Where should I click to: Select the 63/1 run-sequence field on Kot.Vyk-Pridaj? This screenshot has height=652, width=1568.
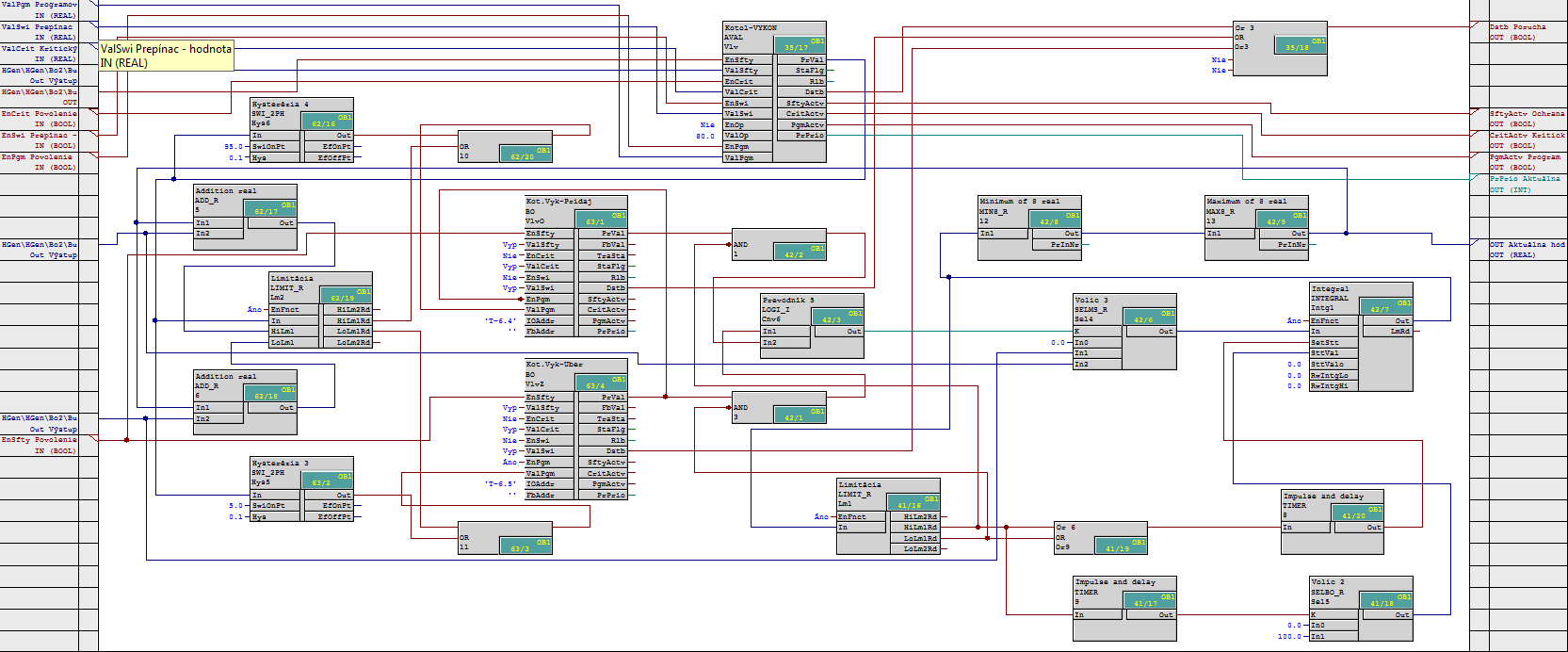coord(600,220)
